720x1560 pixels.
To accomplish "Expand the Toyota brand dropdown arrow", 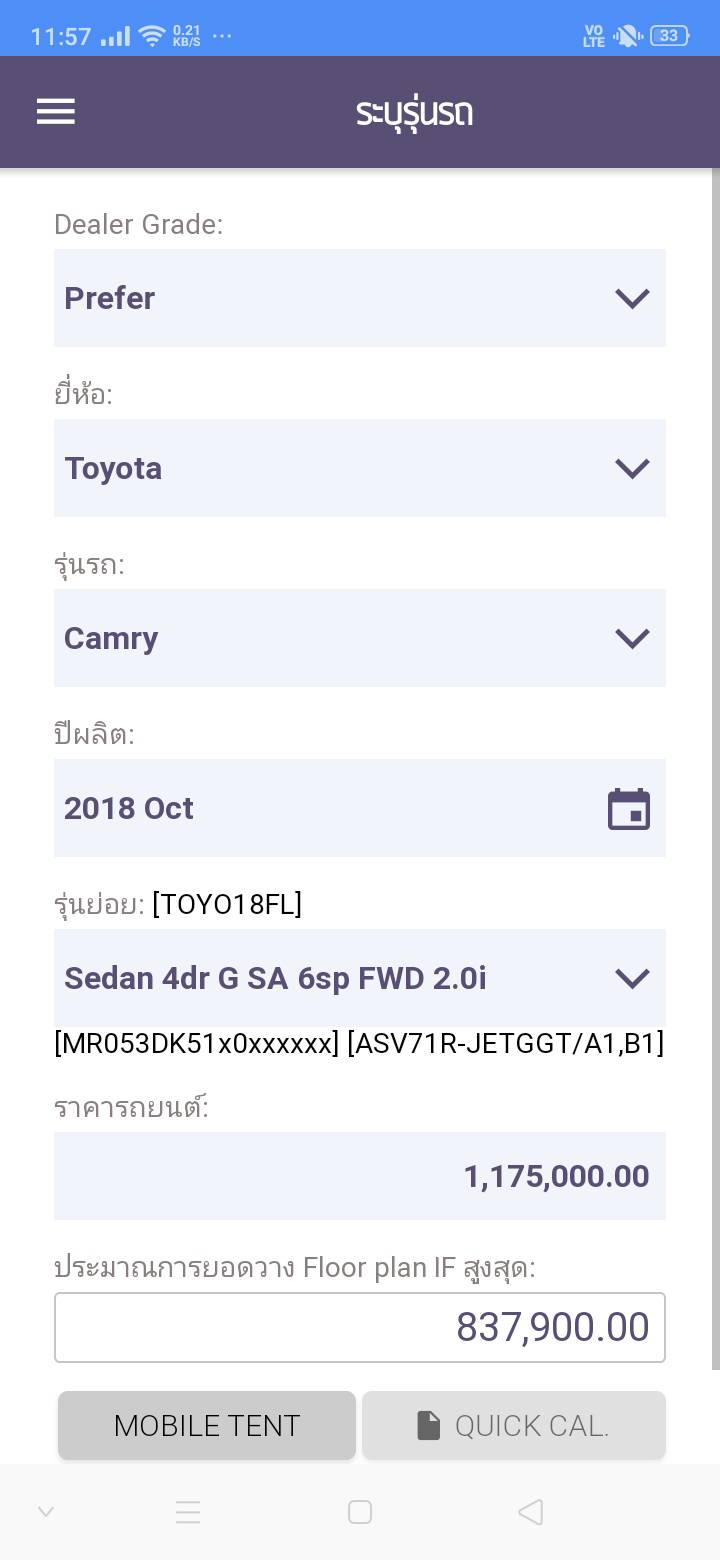I will point(632,468).
